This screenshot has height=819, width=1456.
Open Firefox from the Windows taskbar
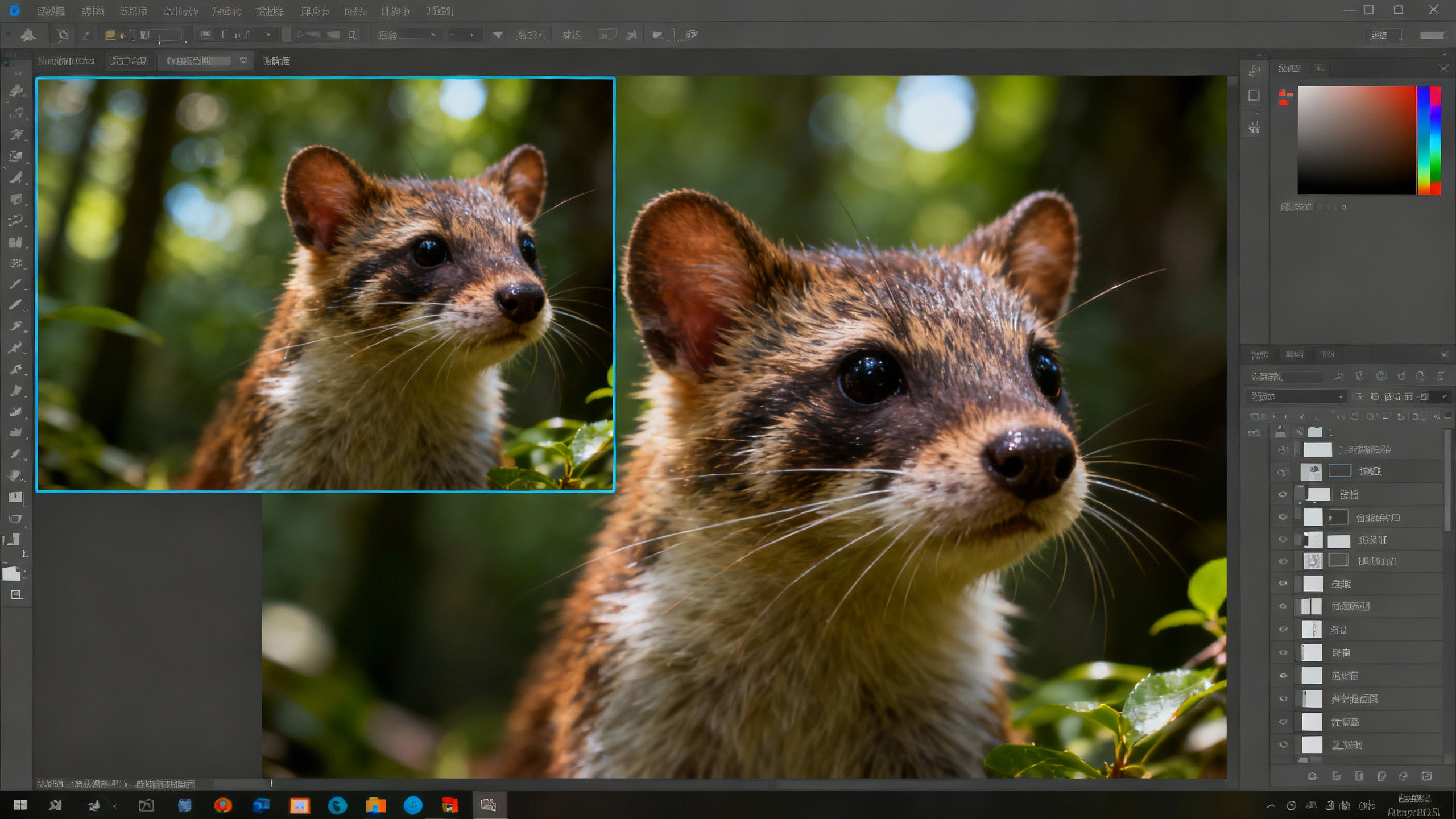click(224, 805)
